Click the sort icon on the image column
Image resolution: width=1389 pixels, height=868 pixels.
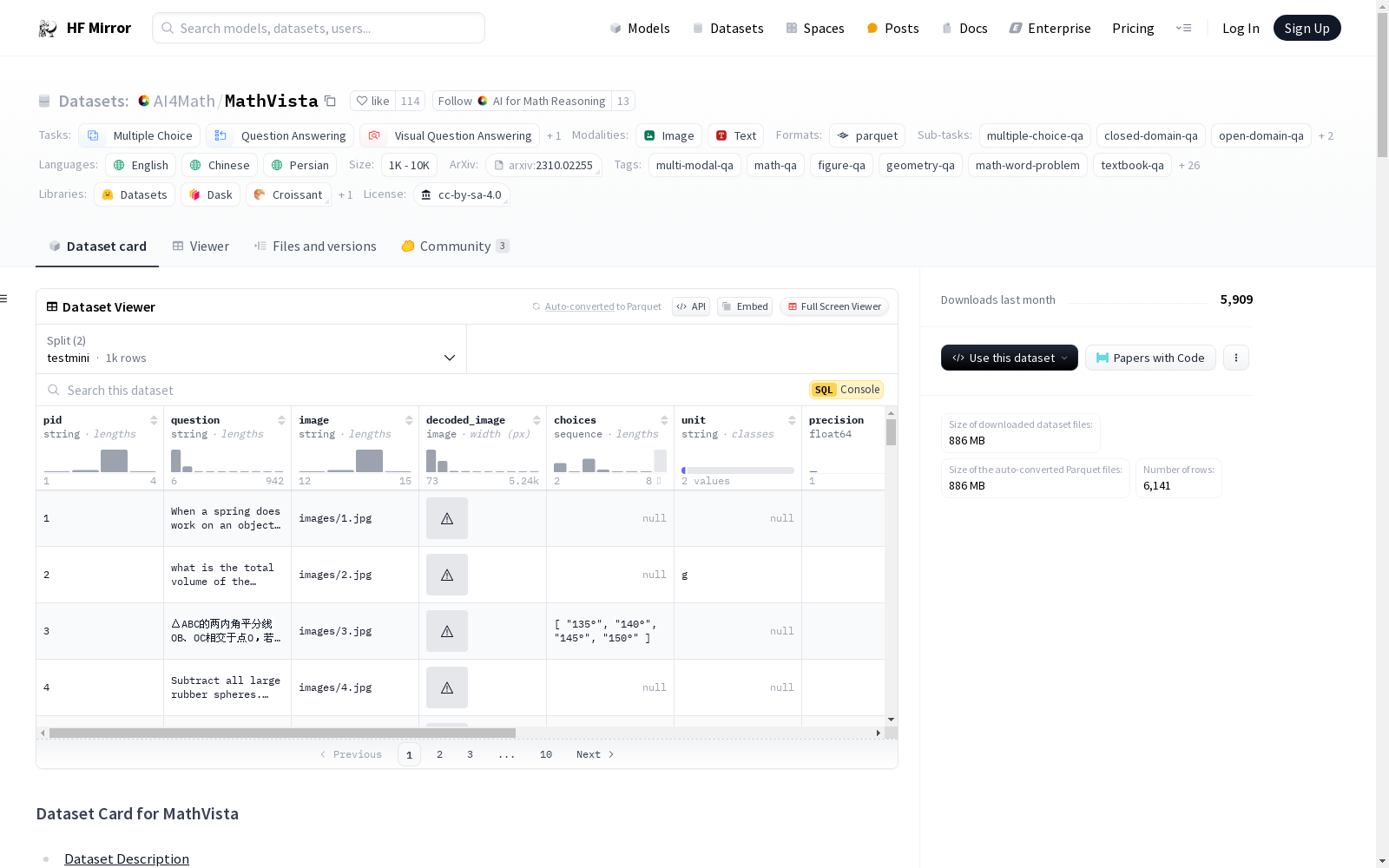coord(409,420)
